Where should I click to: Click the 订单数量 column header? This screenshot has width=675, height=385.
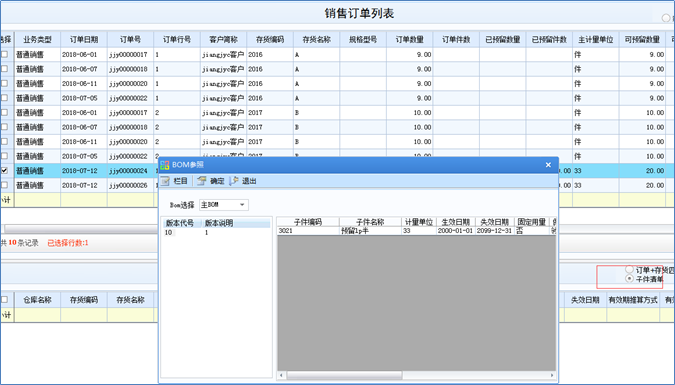[409, 40]
